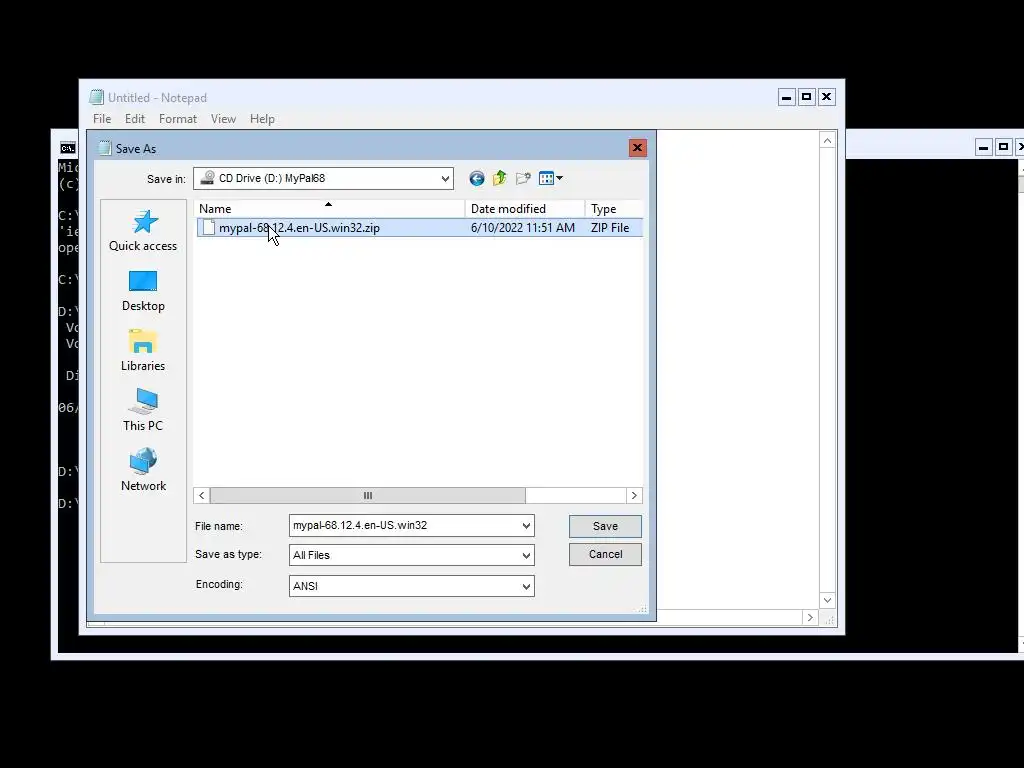The width and height of the screenshot is (1024, 768).
Task: Open the Help menu in Notepad
Action: tap(262, 119)
